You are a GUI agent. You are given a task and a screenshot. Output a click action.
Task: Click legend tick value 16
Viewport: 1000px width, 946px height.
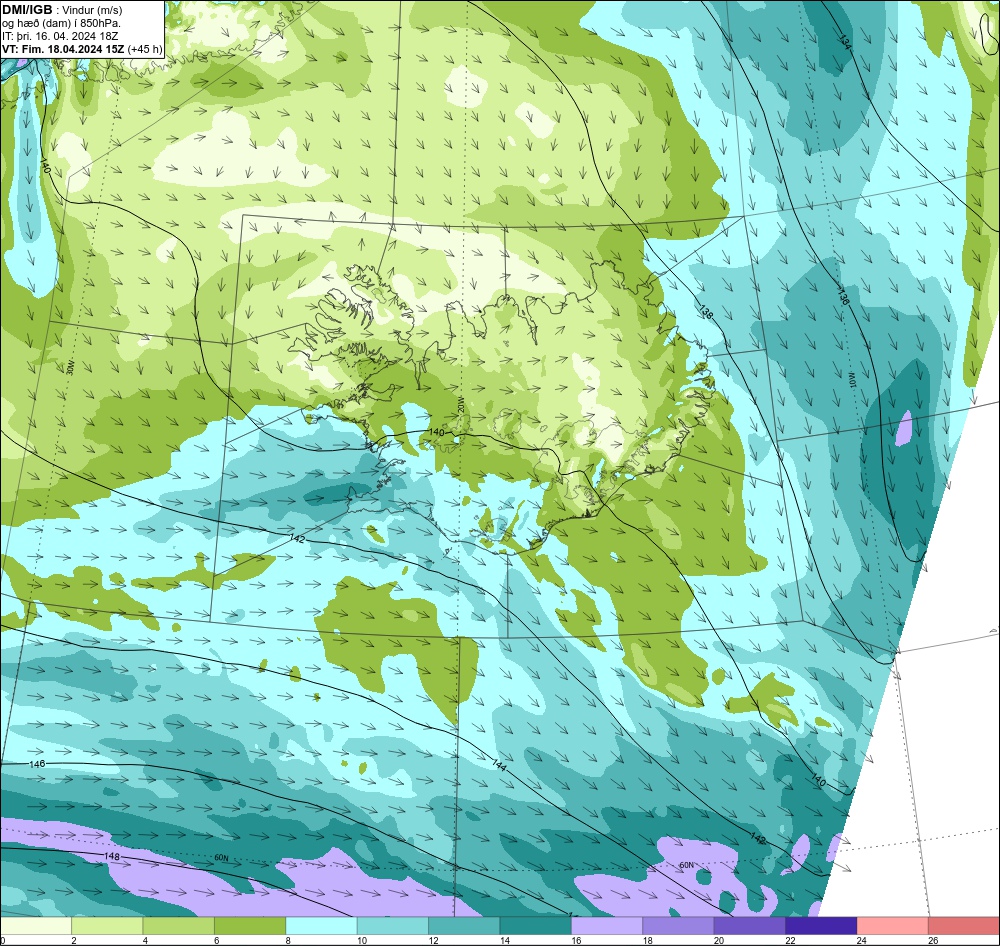[576, 940]
